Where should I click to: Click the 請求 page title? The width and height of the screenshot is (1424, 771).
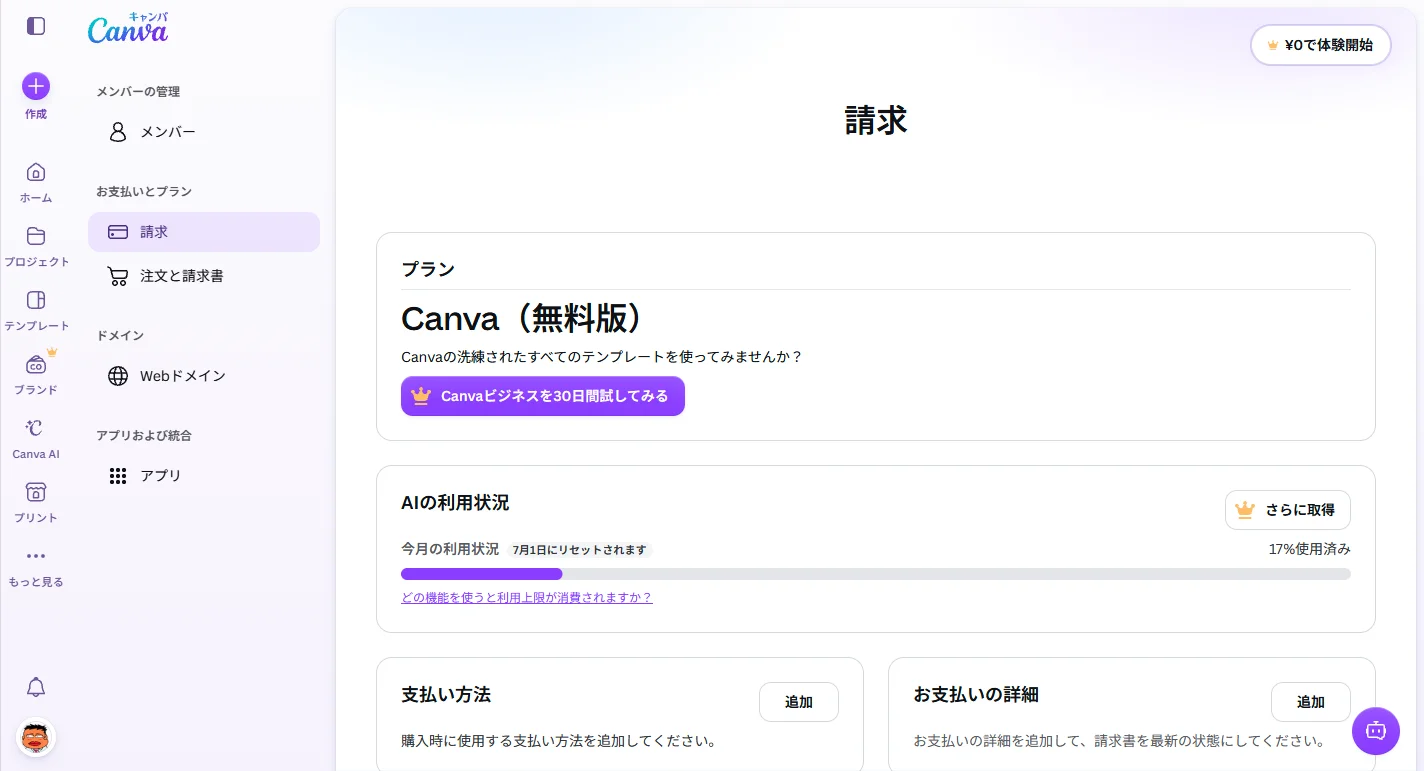(876, 121)
